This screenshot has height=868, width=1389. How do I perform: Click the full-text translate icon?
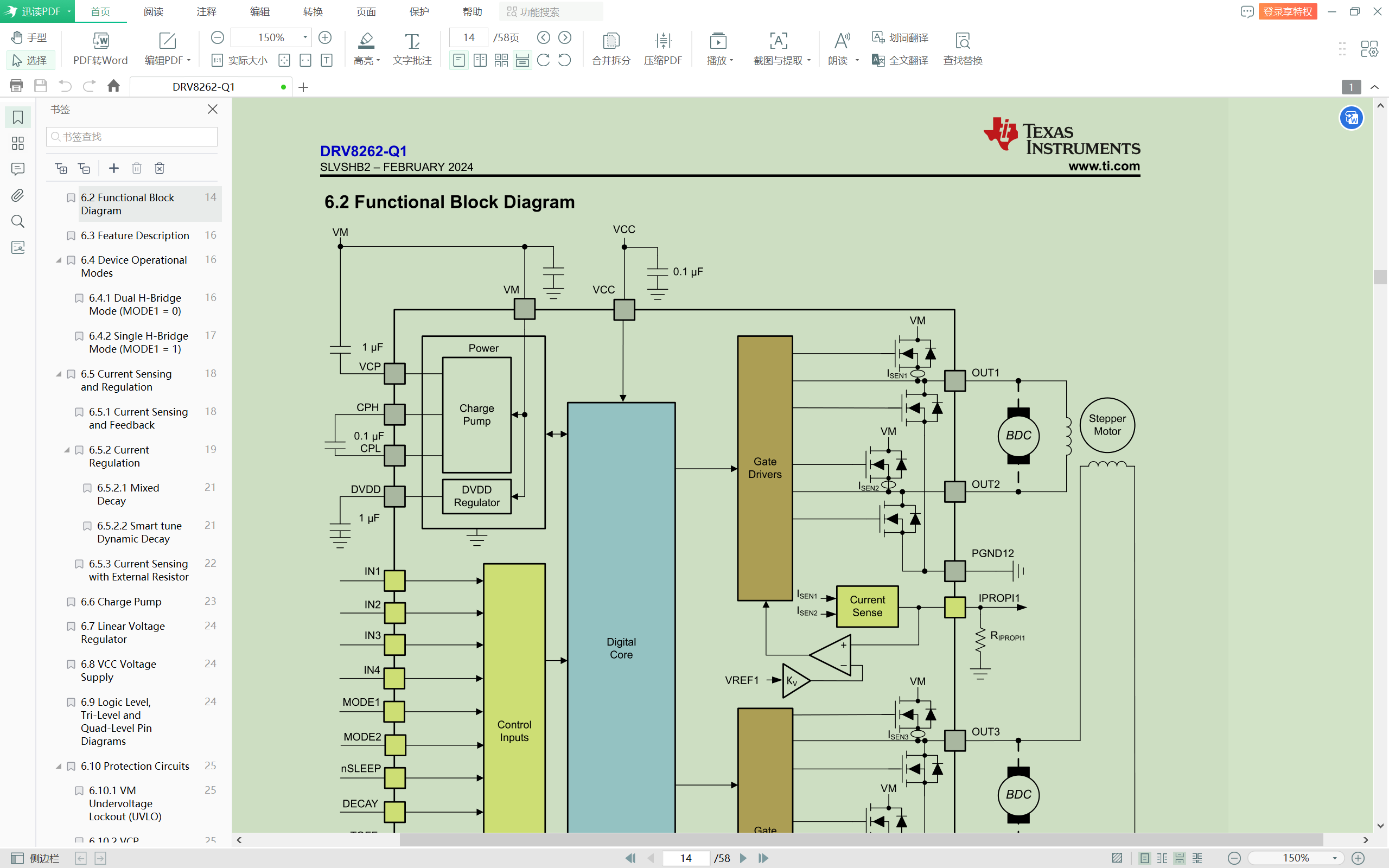878,60
